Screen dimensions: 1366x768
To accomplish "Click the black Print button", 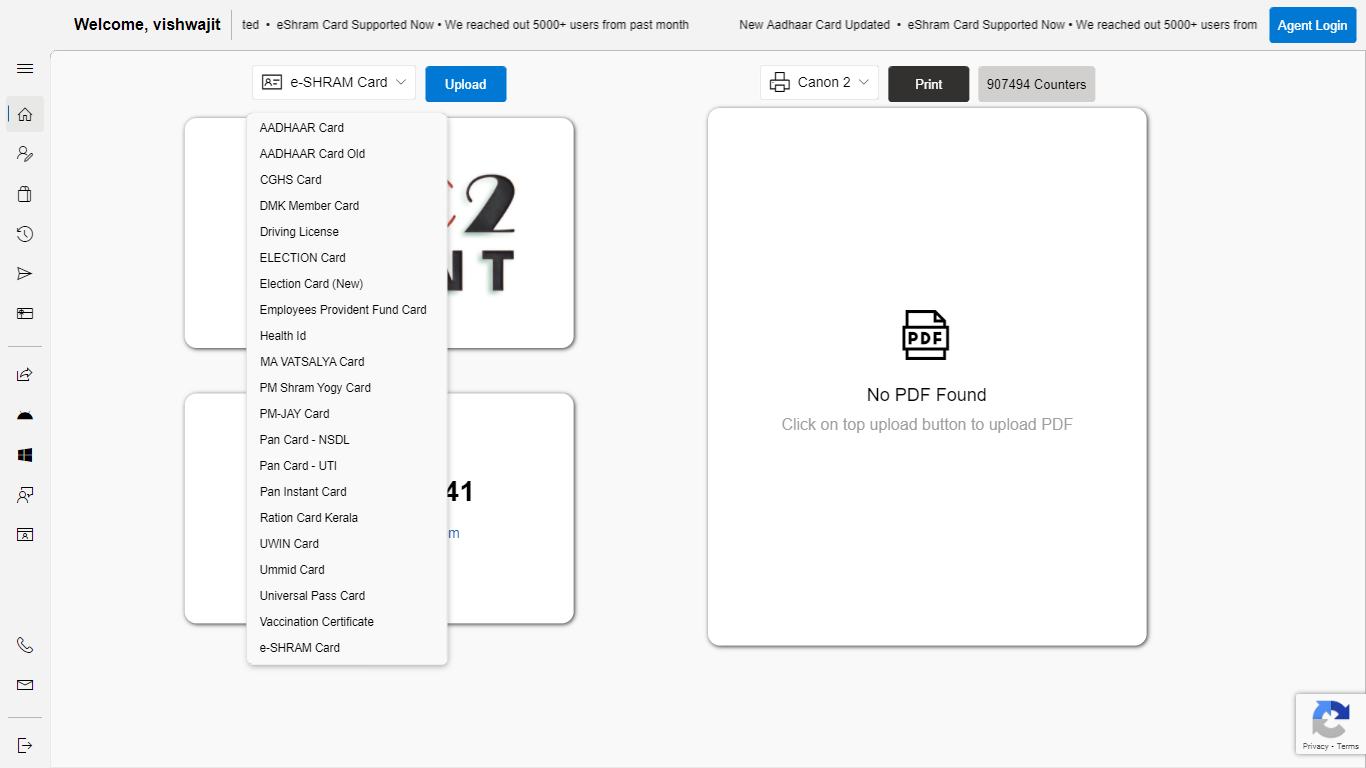I will (929, 84).
